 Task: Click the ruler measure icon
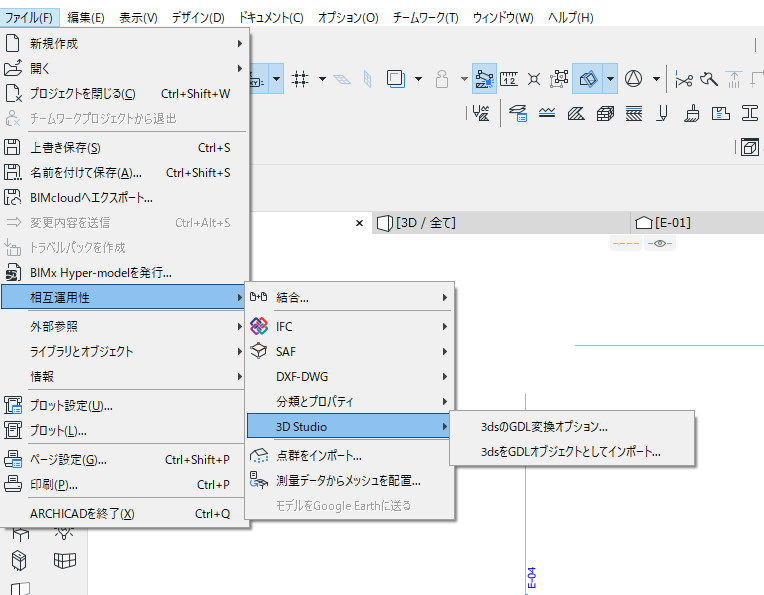[509, 78]
